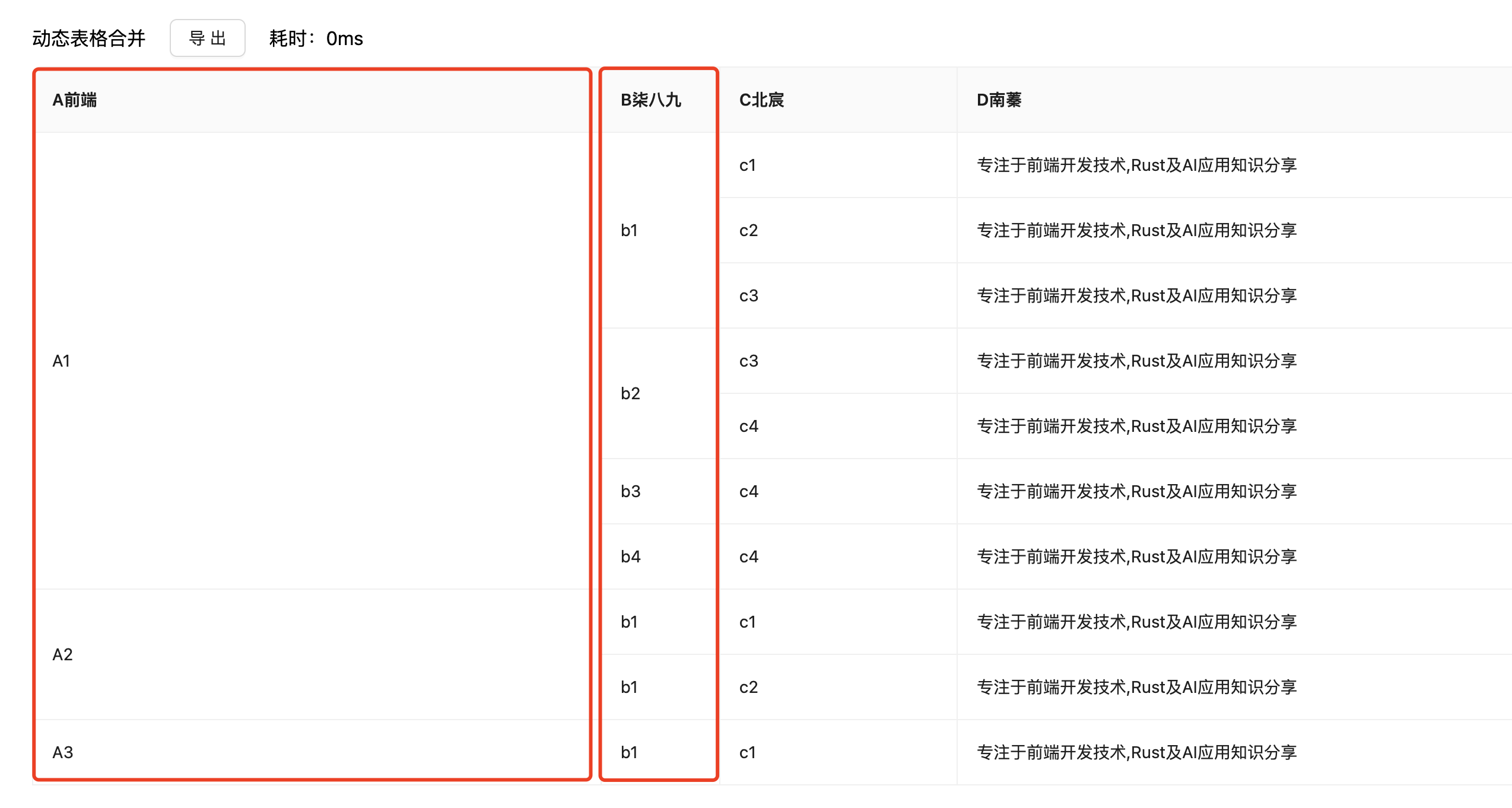The width and height of the screenshot is (1512, 808).
Task: Click the b1 cell in the A3 row
Action: coord(629,752)
